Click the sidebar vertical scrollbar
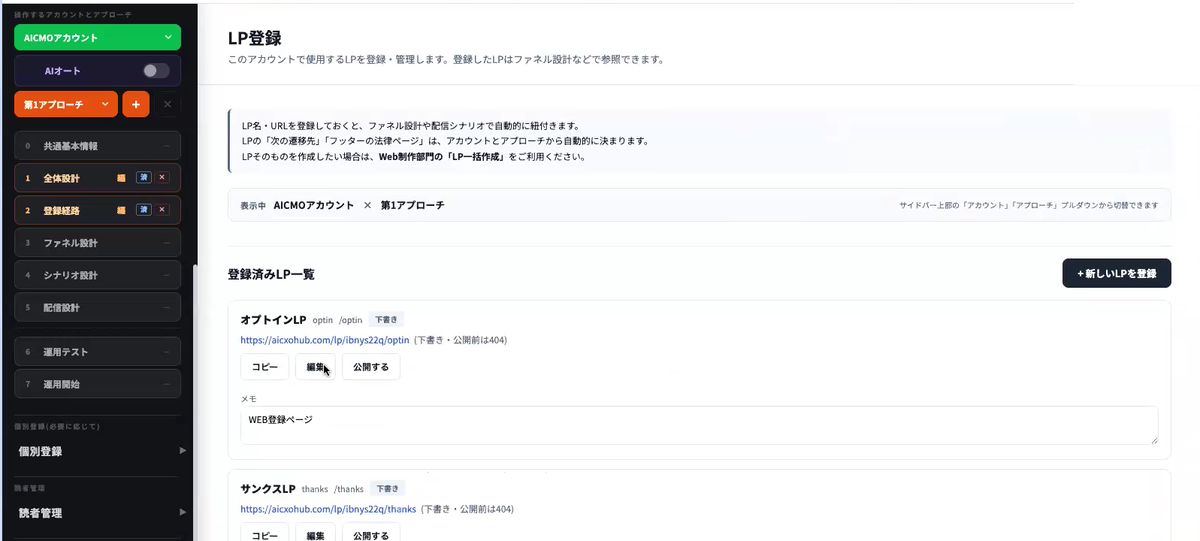 coord(194,400)
